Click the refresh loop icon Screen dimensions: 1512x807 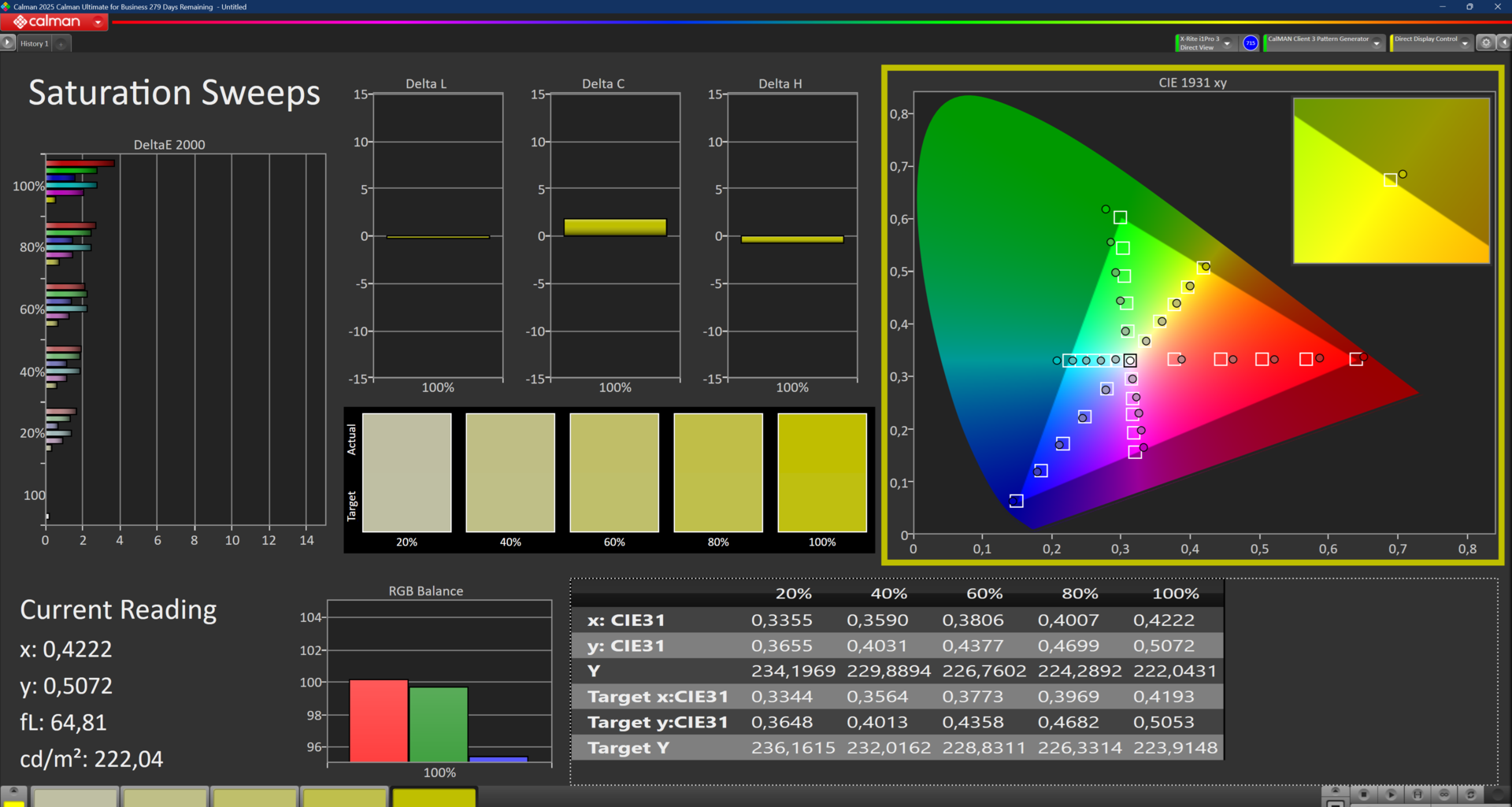click(x=1470, y=794)
